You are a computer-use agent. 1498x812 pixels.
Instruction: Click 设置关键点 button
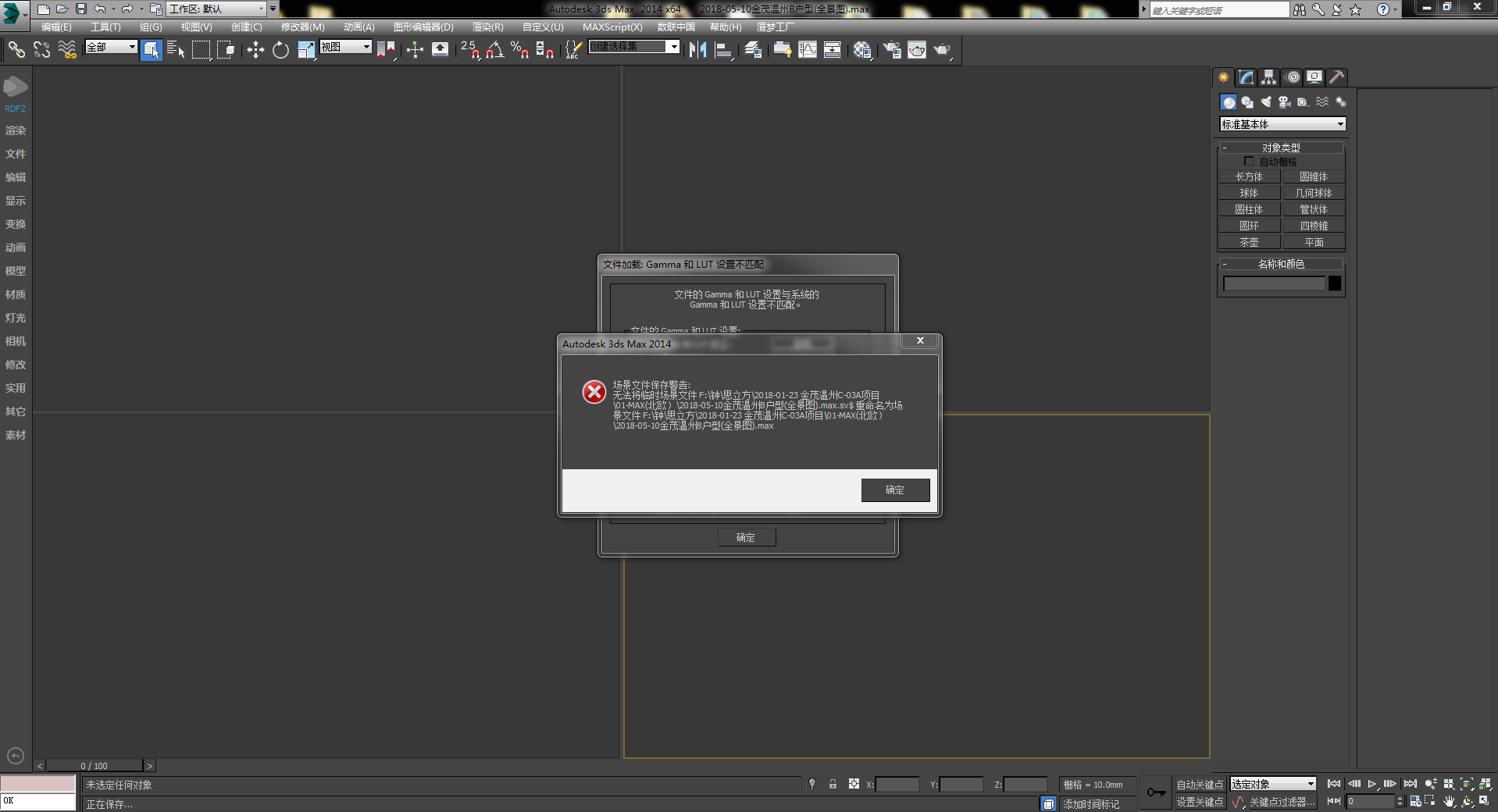click(x=1200, y=802)
